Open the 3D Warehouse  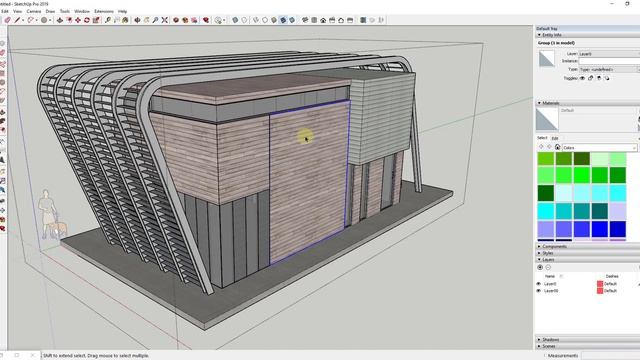[x=176, y=20]
